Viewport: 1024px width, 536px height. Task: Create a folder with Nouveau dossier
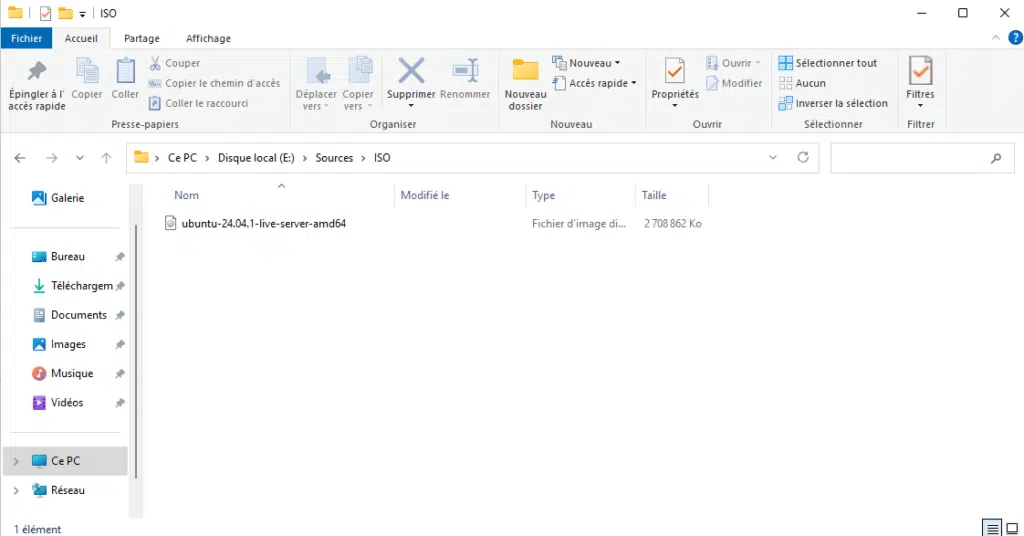525,84
